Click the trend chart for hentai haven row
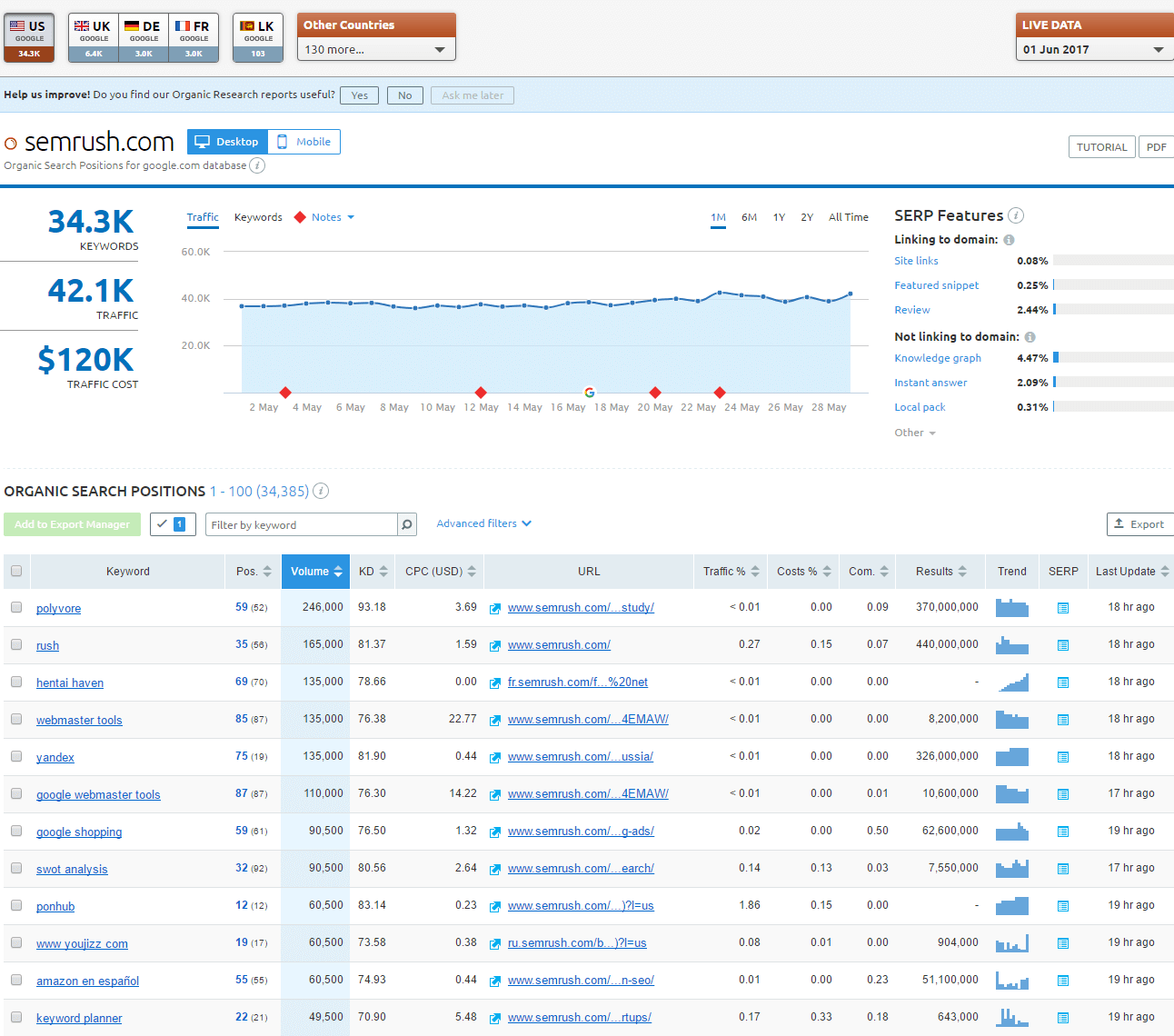1174x1036 pixels. tap(1012, 682)
